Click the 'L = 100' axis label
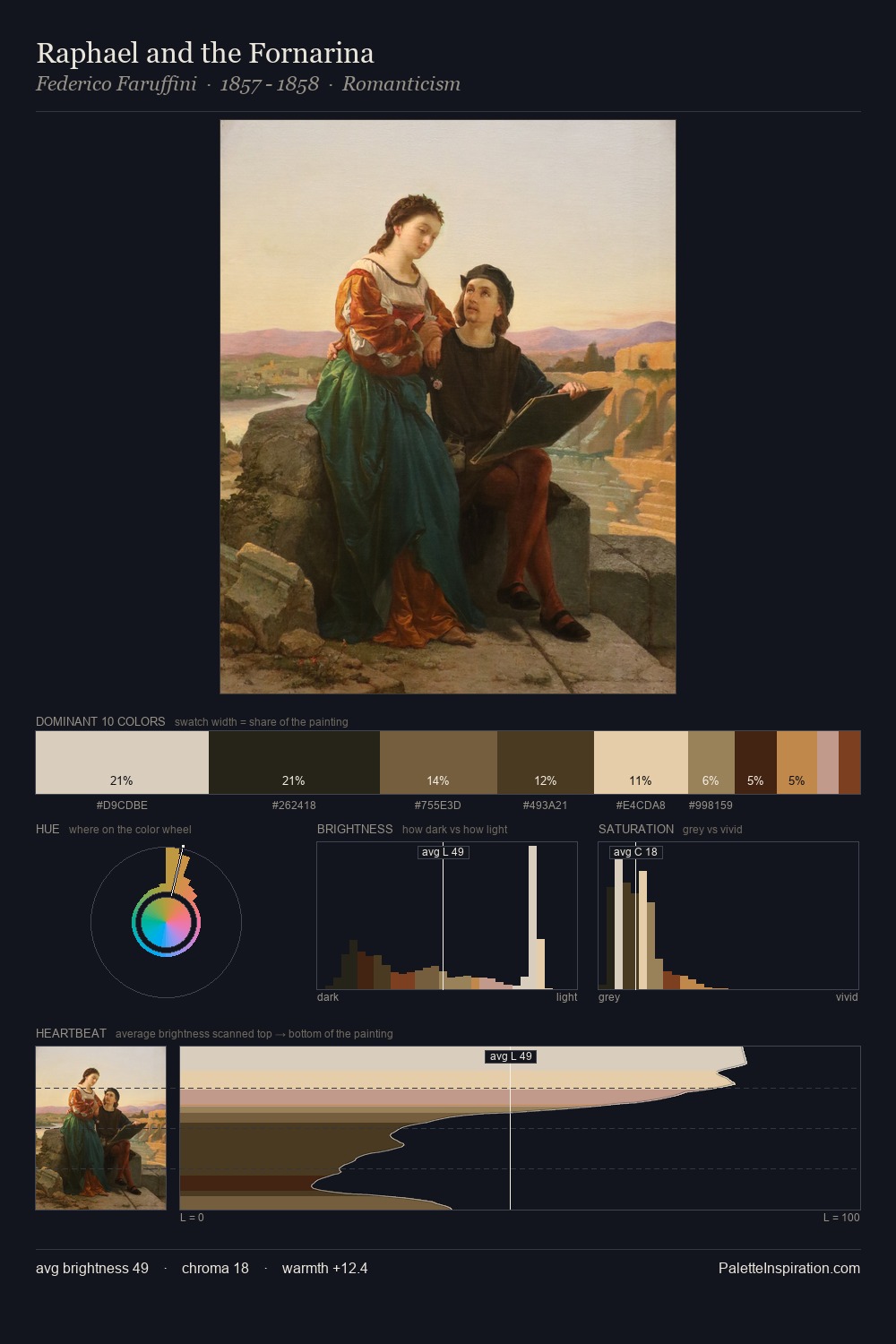Image resolution: width=896 pixels, height=1344 pixels. coord(841,1218)
